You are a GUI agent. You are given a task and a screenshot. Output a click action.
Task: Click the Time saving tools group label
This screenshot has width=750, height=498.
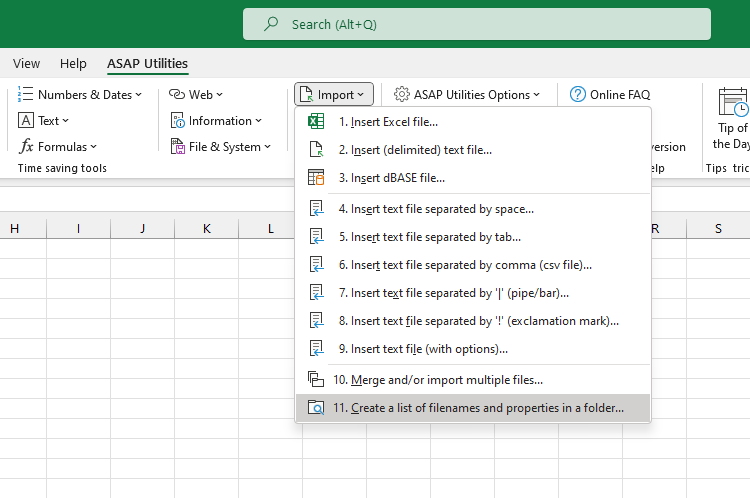click(x=62, y=168)
